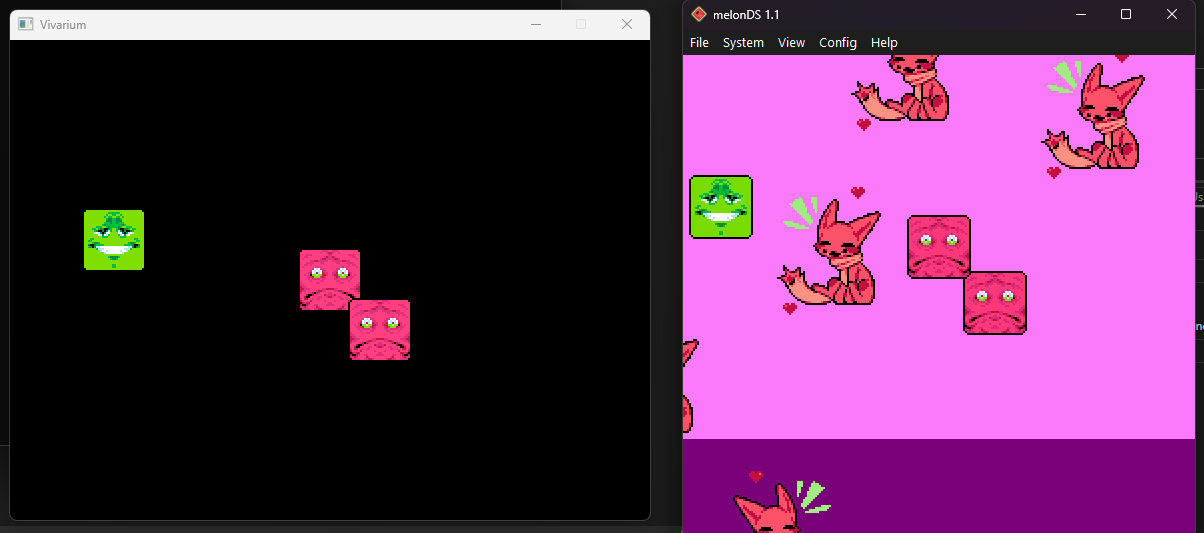Open the System menu in melonDS
1204x533 pixels.
click(743, 42)
